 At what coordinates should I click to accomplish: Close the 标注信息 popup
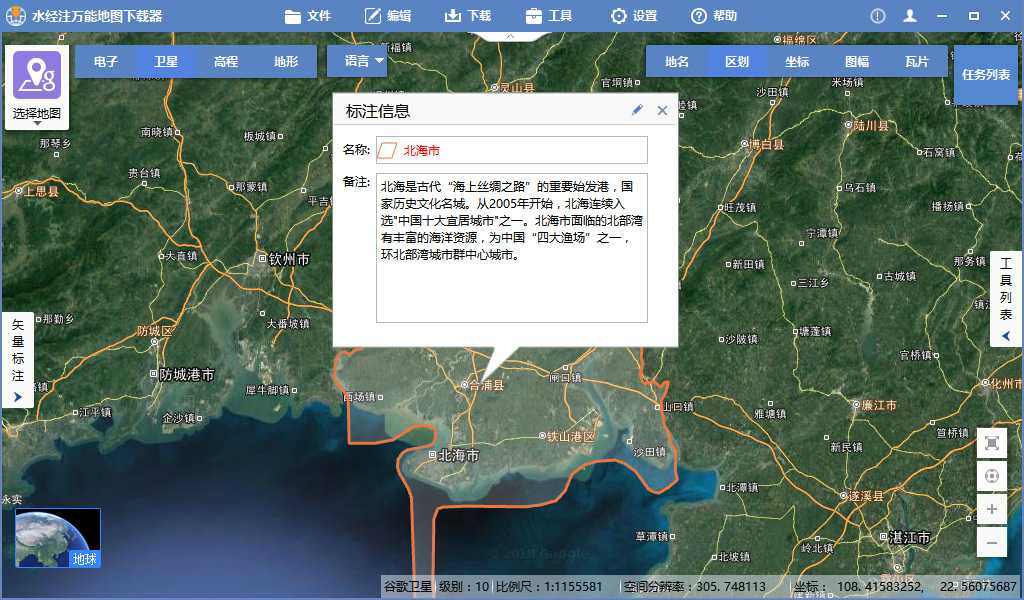[662, 110]
